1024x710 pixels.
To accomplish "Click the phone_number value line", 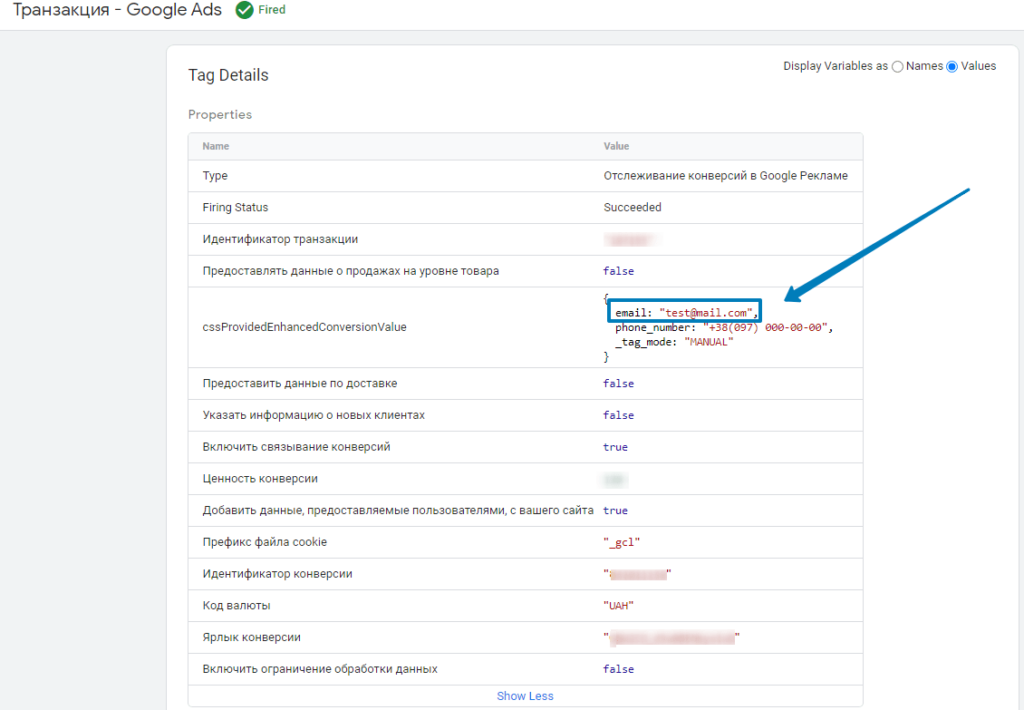I will tap(724, 327).
